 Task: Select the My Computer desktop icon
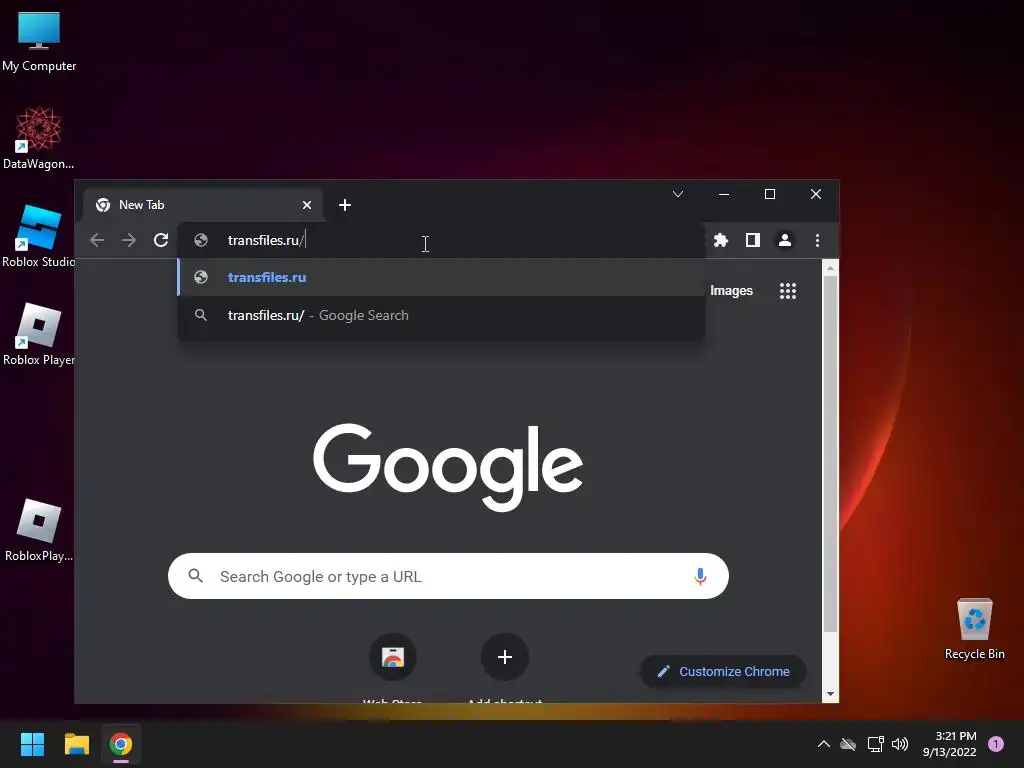point(39,42)
